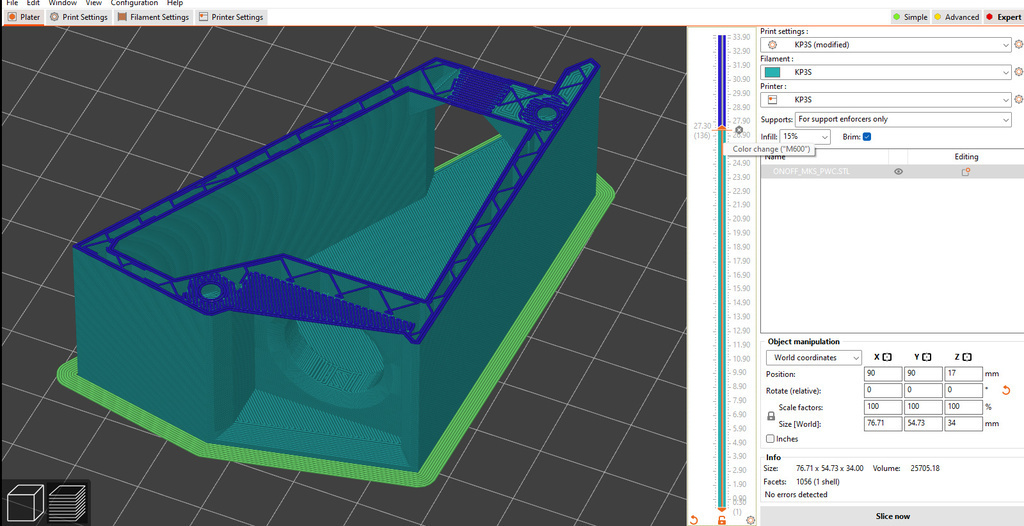Screen dimensions: 1024x526
Task: Open the Window menu
Action: (x=63, y=3)
